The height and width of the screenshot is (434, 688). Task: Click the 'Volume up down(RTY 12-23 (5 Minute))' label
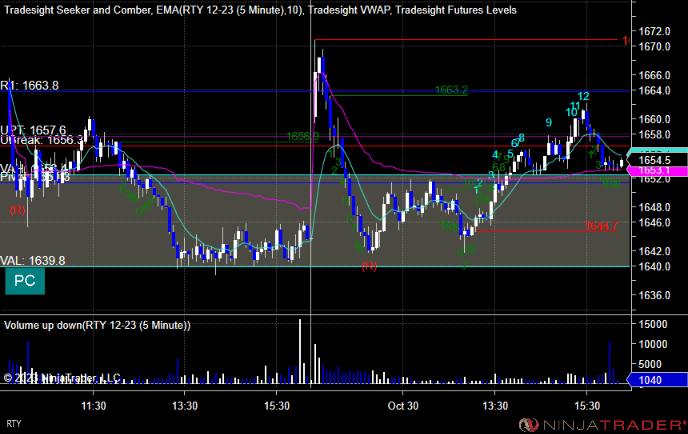(97, 325)
